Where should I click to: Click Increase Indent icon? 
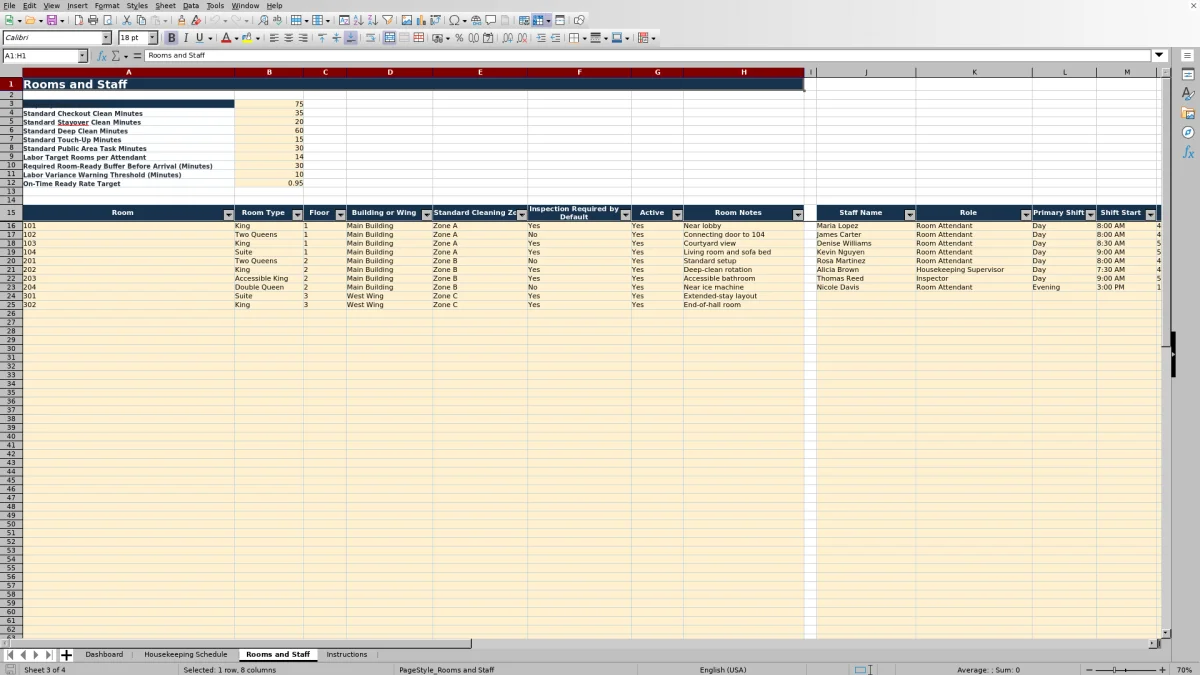coord(541,38)
